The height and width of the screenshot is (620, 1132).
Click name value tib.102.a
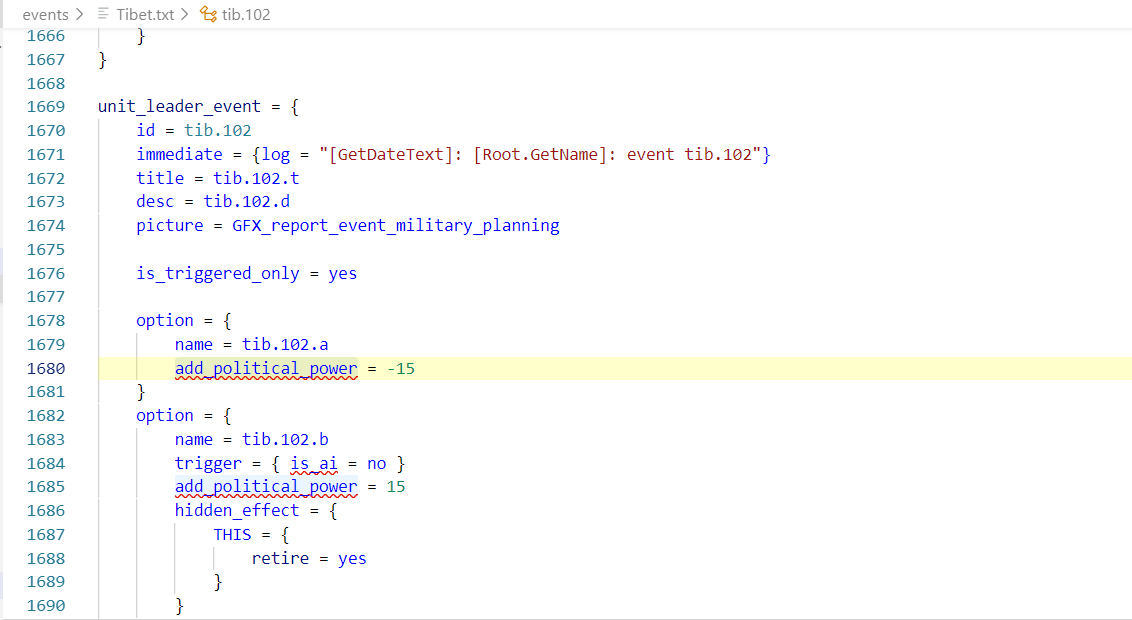pos(285,344)
